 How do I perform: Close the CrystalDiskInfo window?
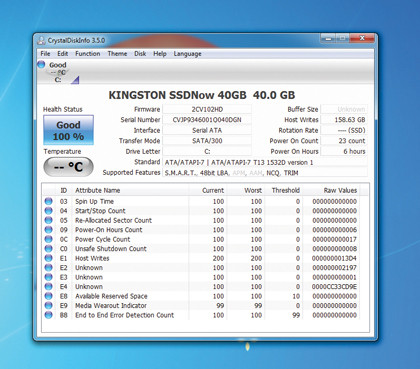pyautogui.click(x=362, y=38)
